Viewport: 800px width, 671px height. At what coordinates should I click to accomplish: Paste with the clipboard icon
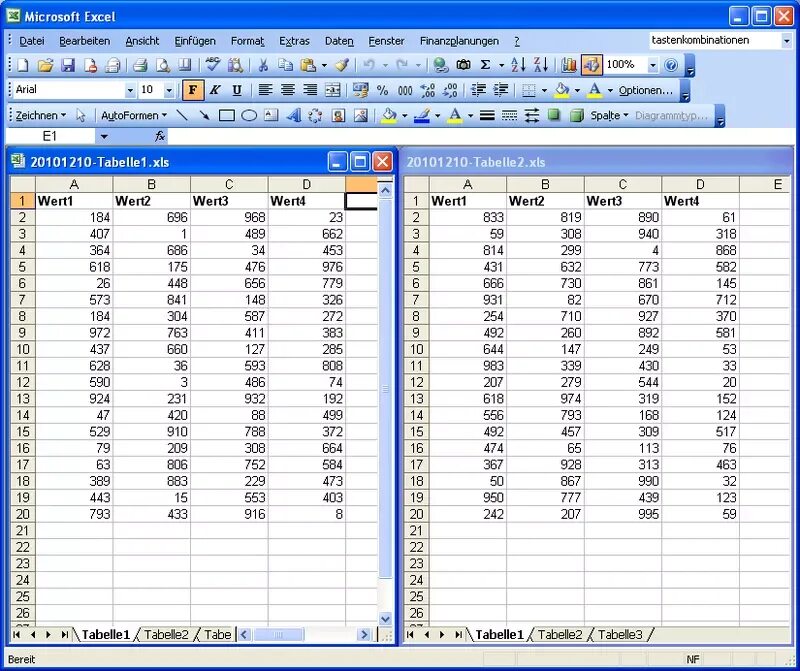tap(308, 65)
